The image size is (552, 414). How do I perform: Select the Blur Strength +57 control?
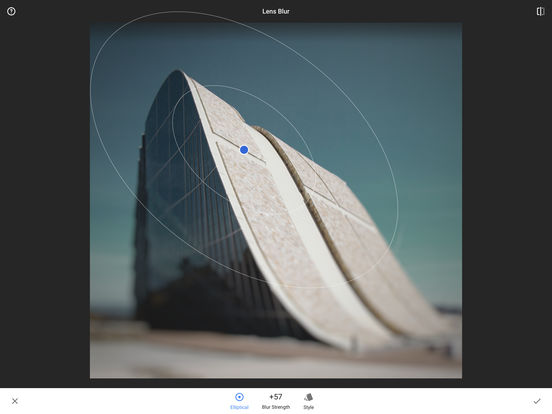coord(276,401)
